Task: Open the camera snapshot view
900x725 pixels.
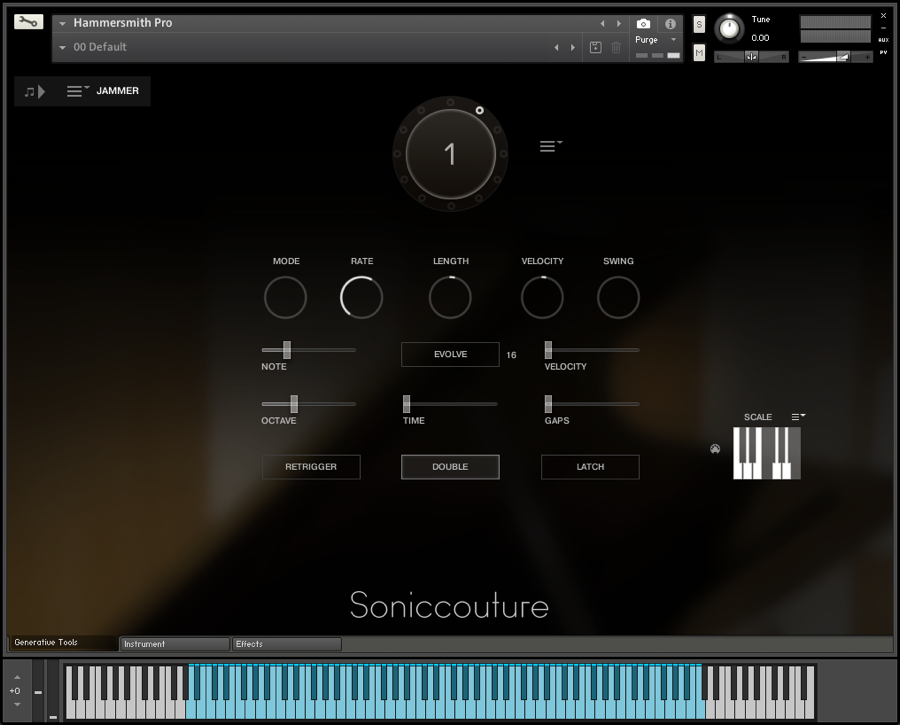Action: coord(643,23)
